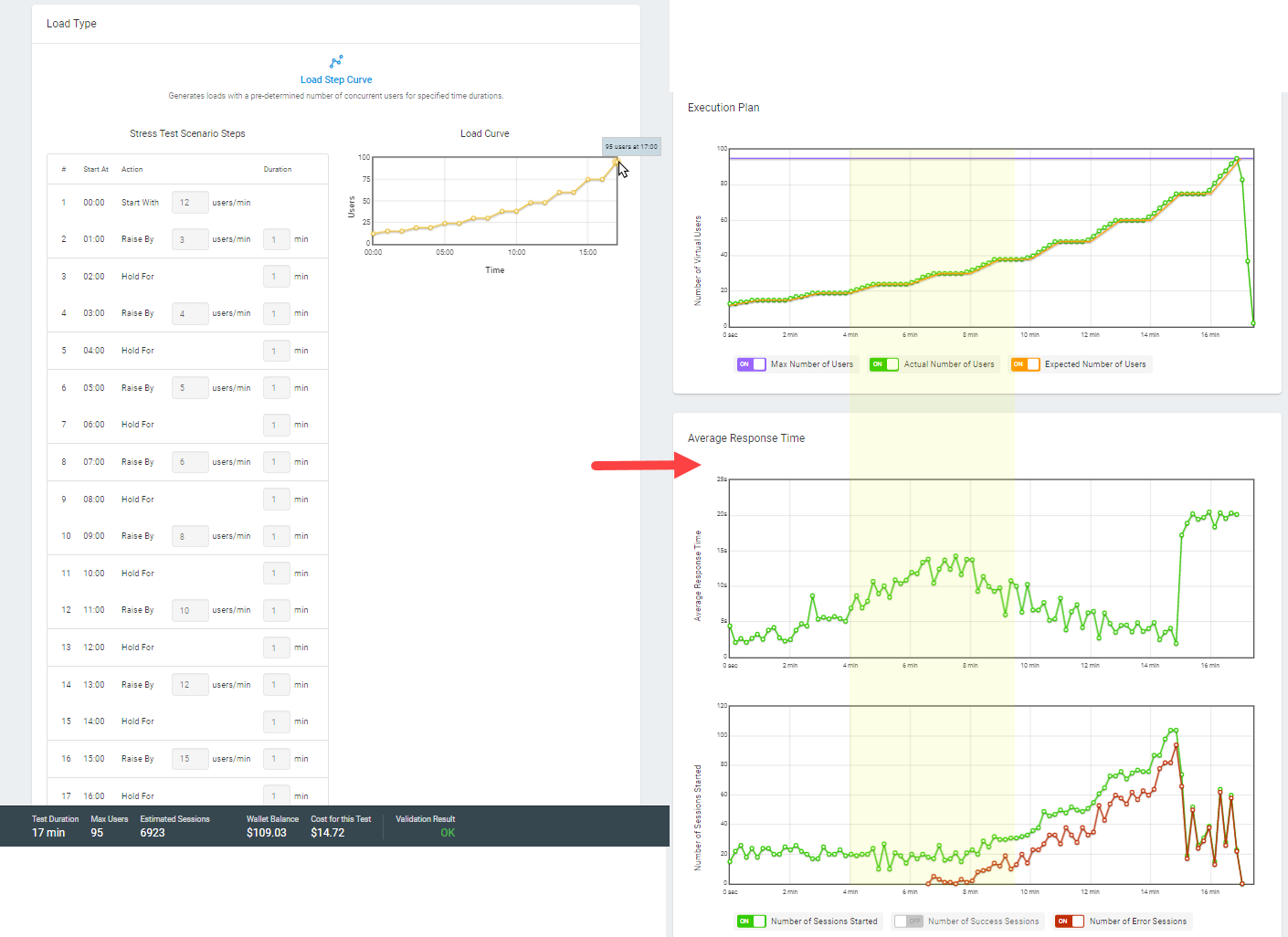This screenshot has width=1288, height=937.
Task: Turn off Expected Number of Users
Action: [x=1025, y=364]
